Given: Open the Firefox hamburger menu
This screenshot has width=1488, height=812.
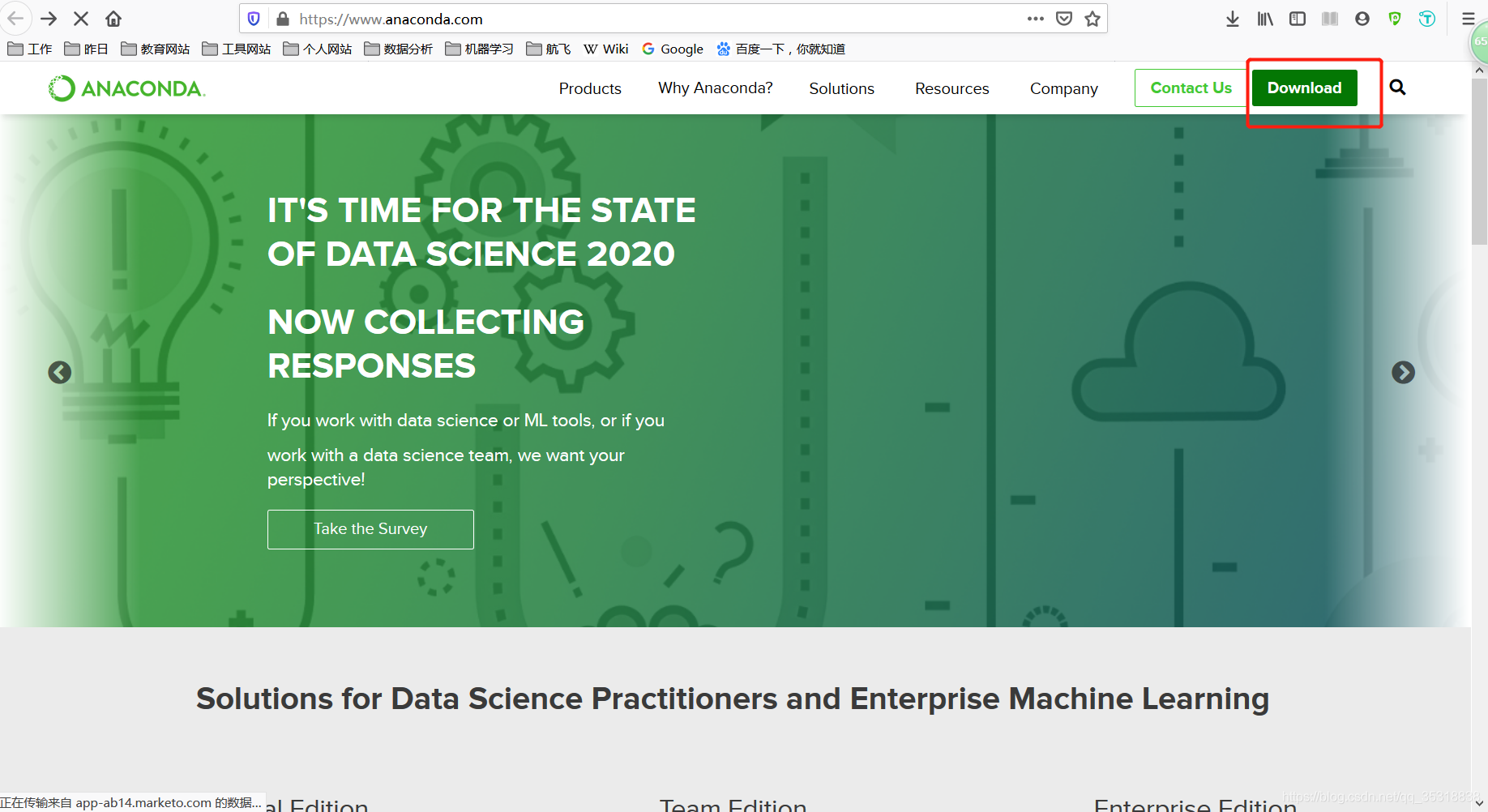Looking at the screenshot, I should point(1468,19).
